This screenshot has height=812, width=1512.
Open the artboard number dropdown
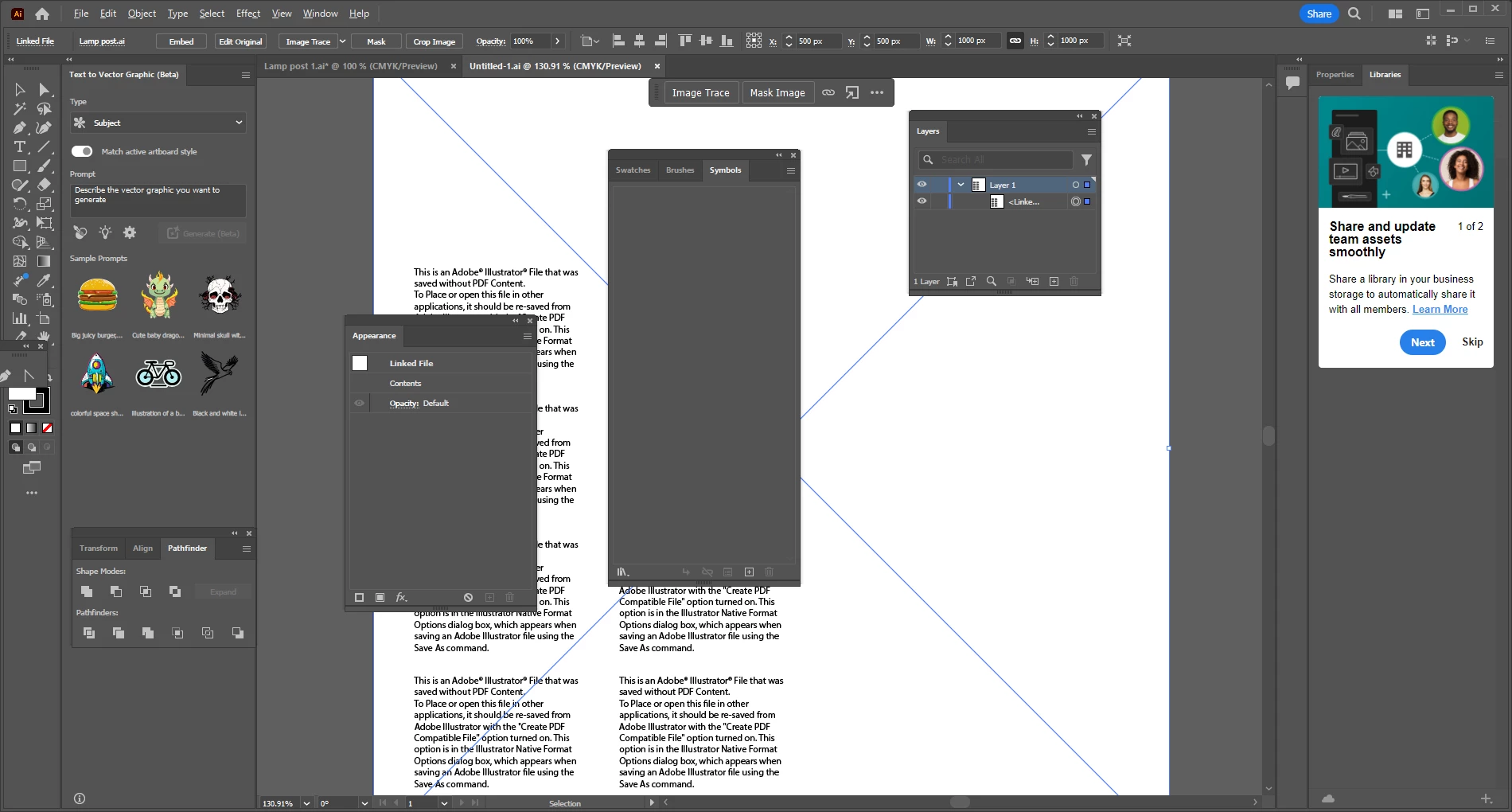click(x=444, y=803)
